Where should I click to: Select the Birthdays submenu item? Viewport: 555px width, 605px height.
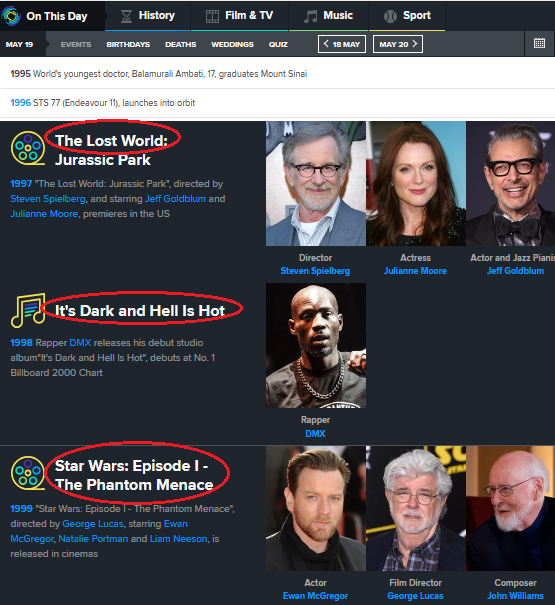click(128, 44)
